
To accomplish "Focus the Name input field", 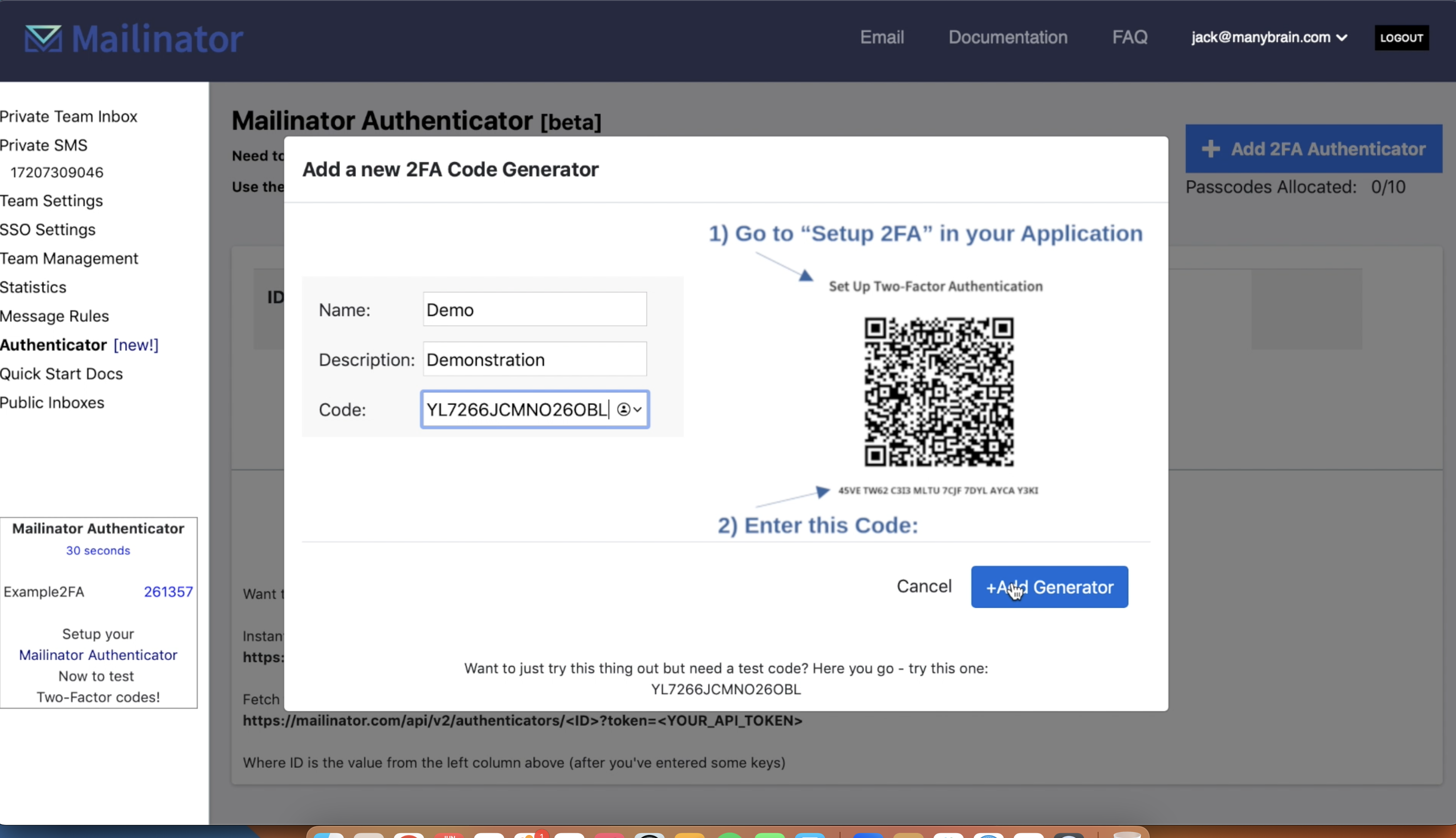I will pos(534,309).
